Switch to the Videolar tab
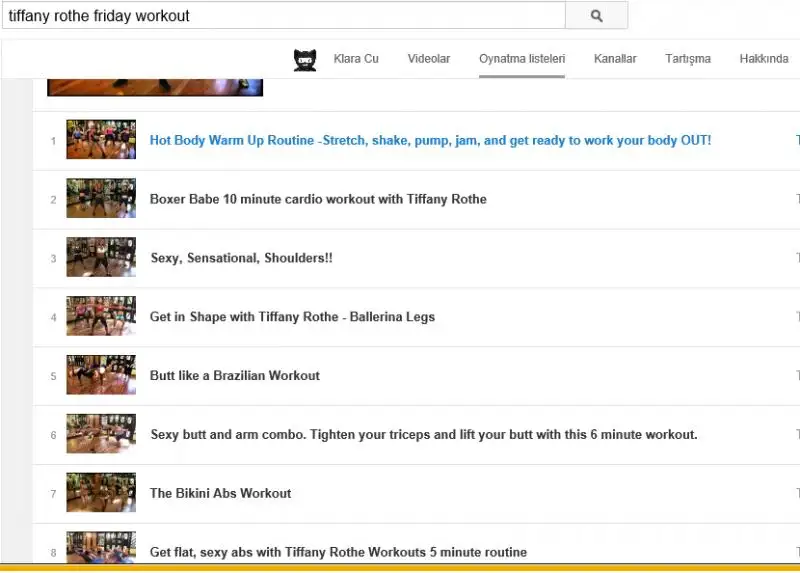Image resolution: width=800 pixels, height=573 pixels. coord(429,59)
